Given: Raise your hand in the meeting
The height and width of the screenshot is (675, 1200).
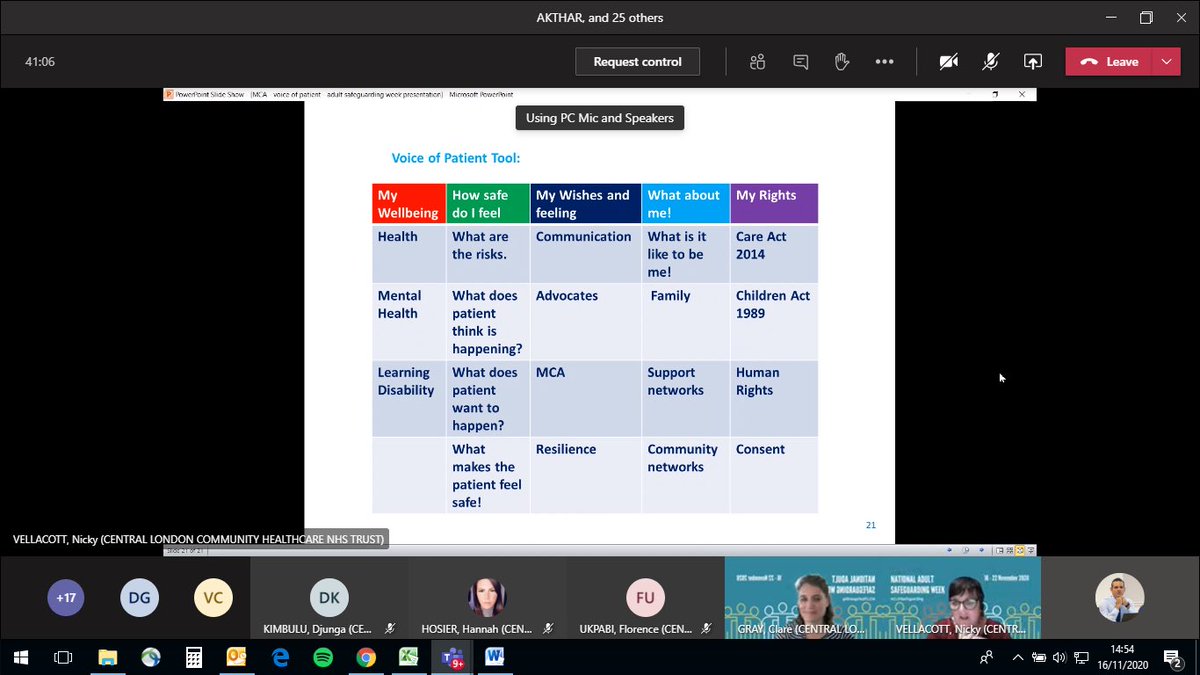Looking at the screenshot, I should pos(842,62).
